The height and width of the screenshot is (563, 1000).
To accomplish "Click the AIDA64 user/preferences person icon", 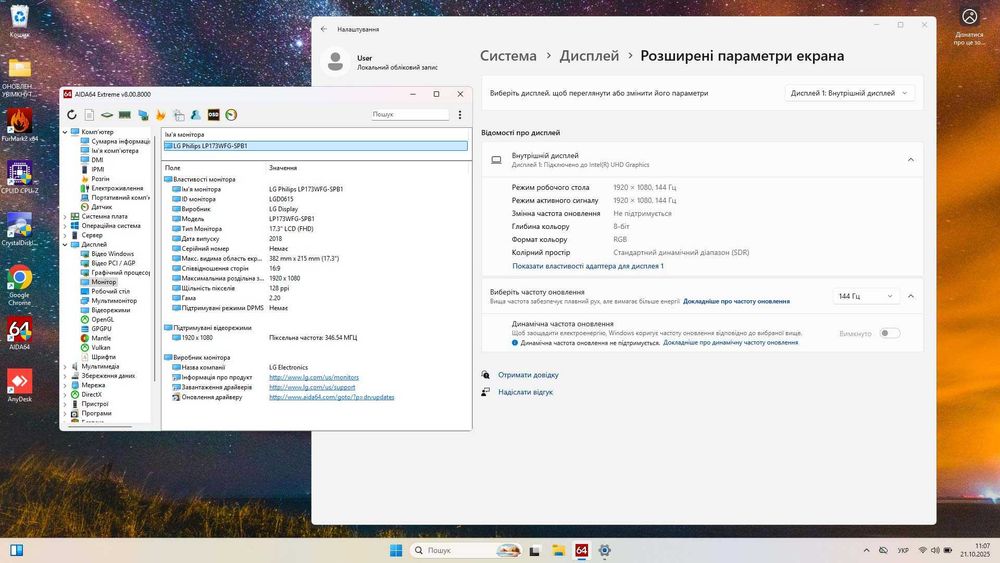I will point(196,115).
